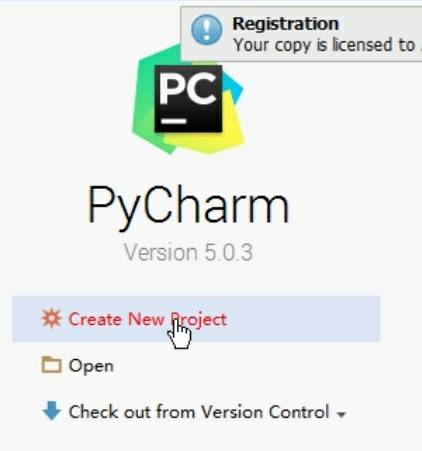Select the Create New Project text
The image size is (422, 451).
(x=147, y=319)
